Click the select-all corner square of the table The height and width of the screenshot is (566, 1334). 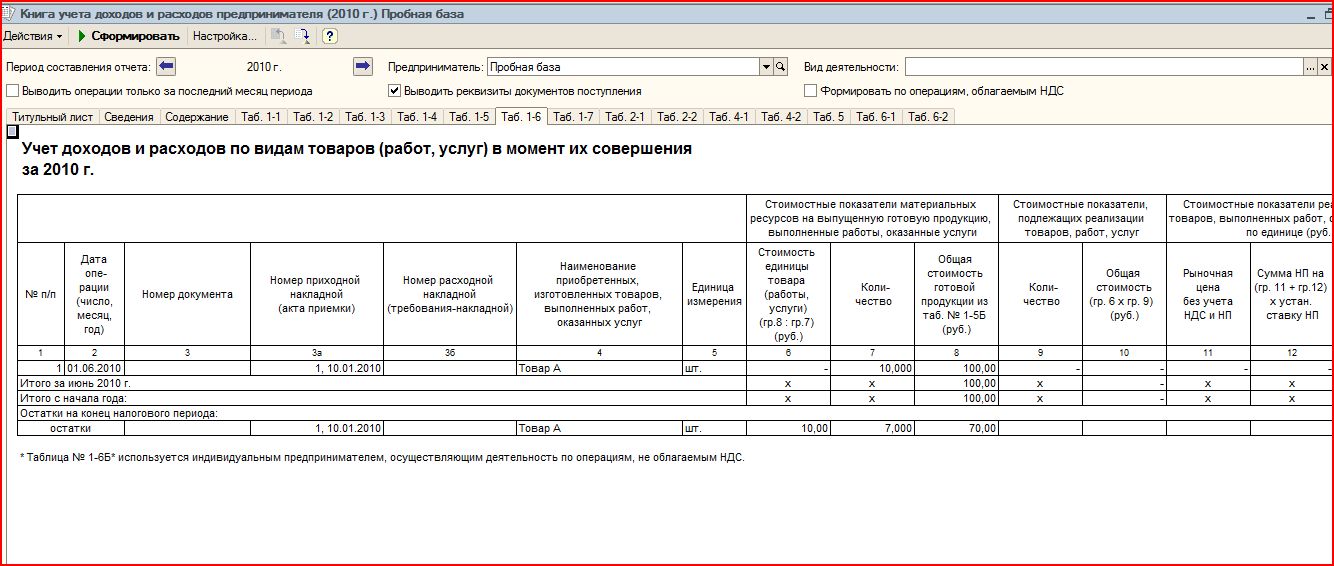coord(12,131)
